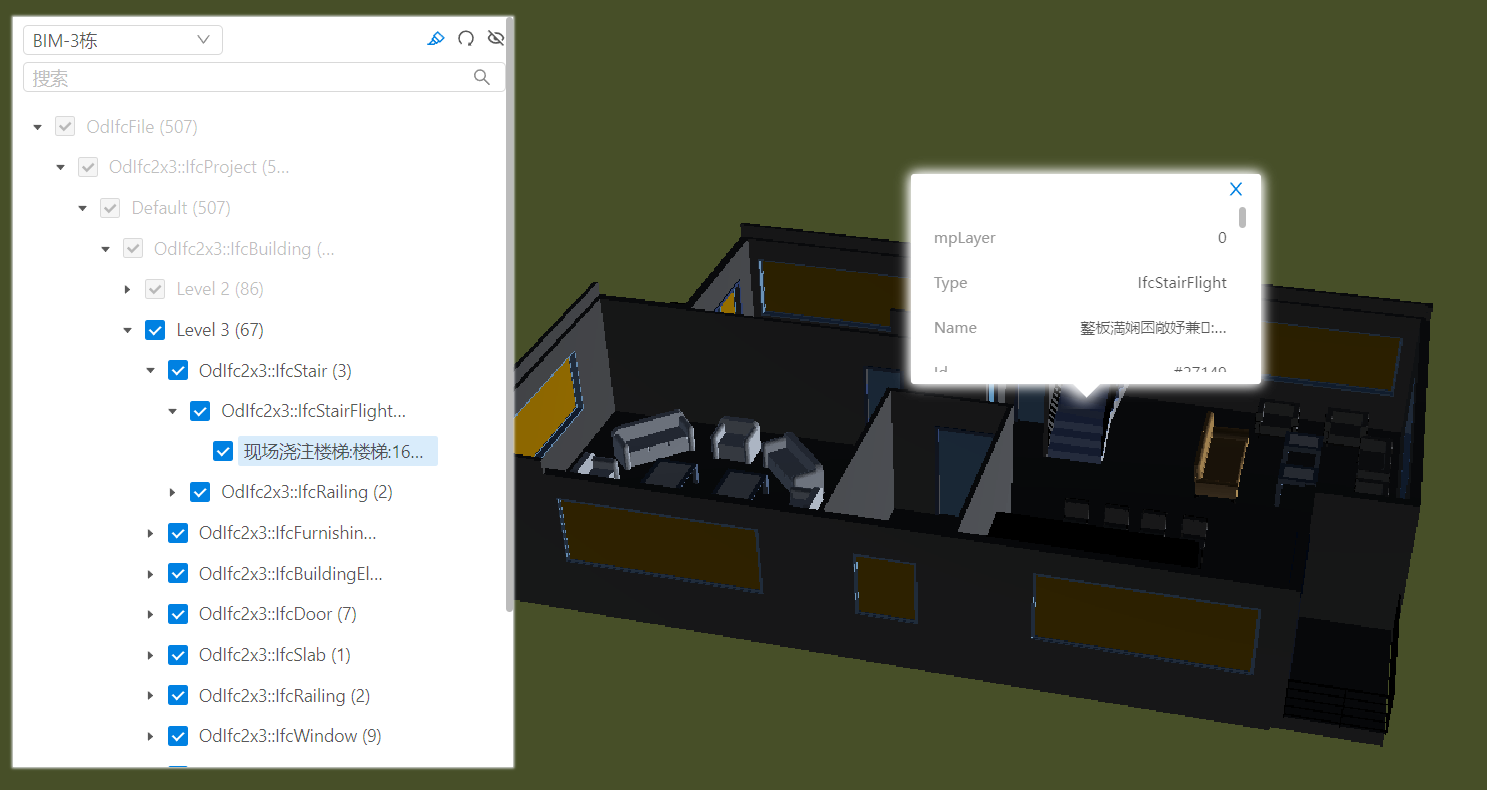Screen dimensions: 1487x790
Task: Uncheck the Level 3 checkbox
Action: tap(155, 330)
